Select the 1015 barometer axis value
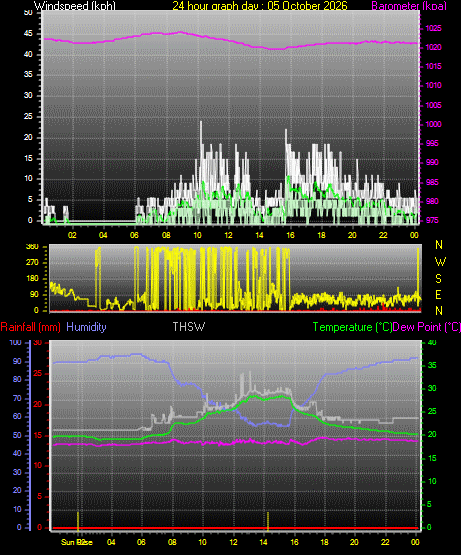Image resolution: width=461 pixels, height=555 pixels. tap(433, 67)
